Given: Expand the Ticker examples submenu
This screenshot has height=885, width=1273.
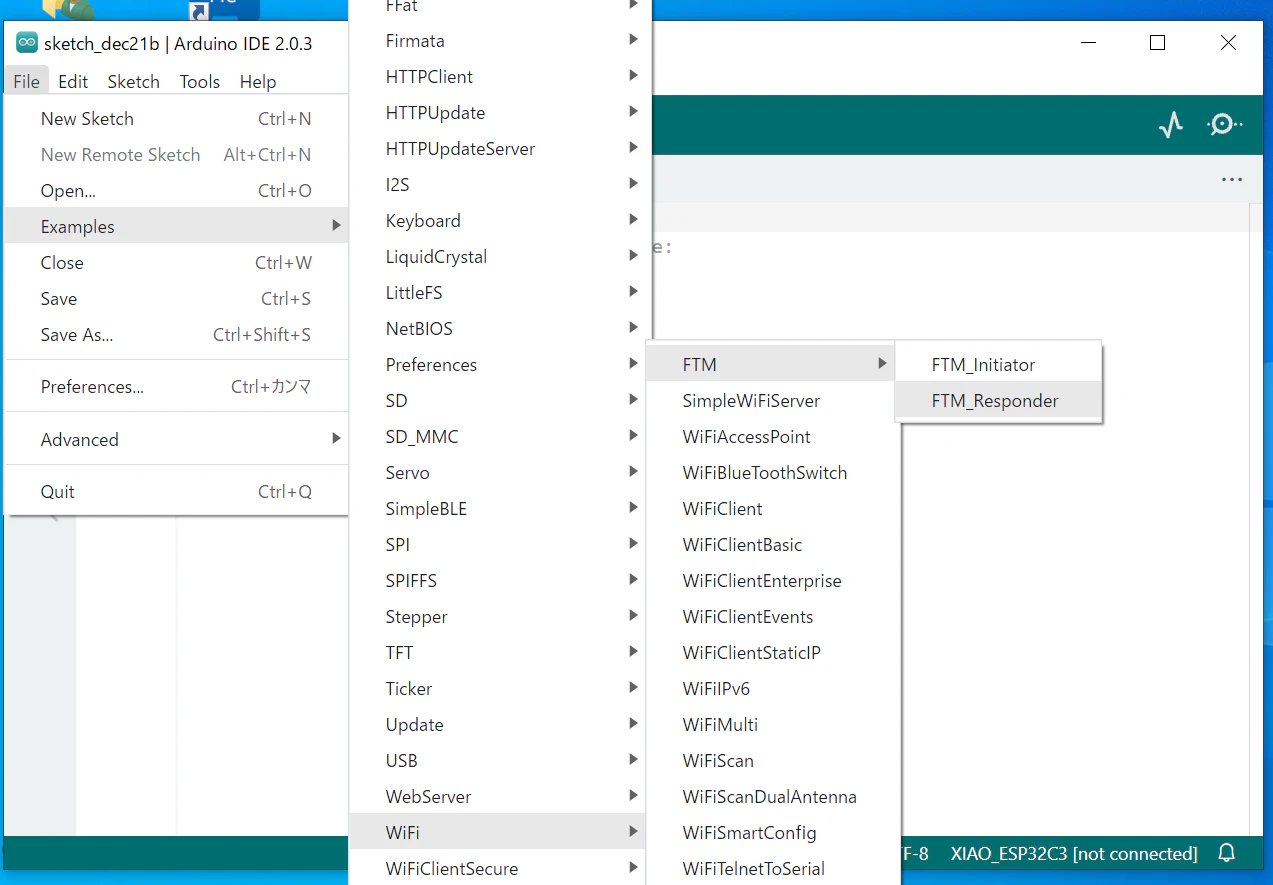Looking at the screenshot, I should (500, 689).
